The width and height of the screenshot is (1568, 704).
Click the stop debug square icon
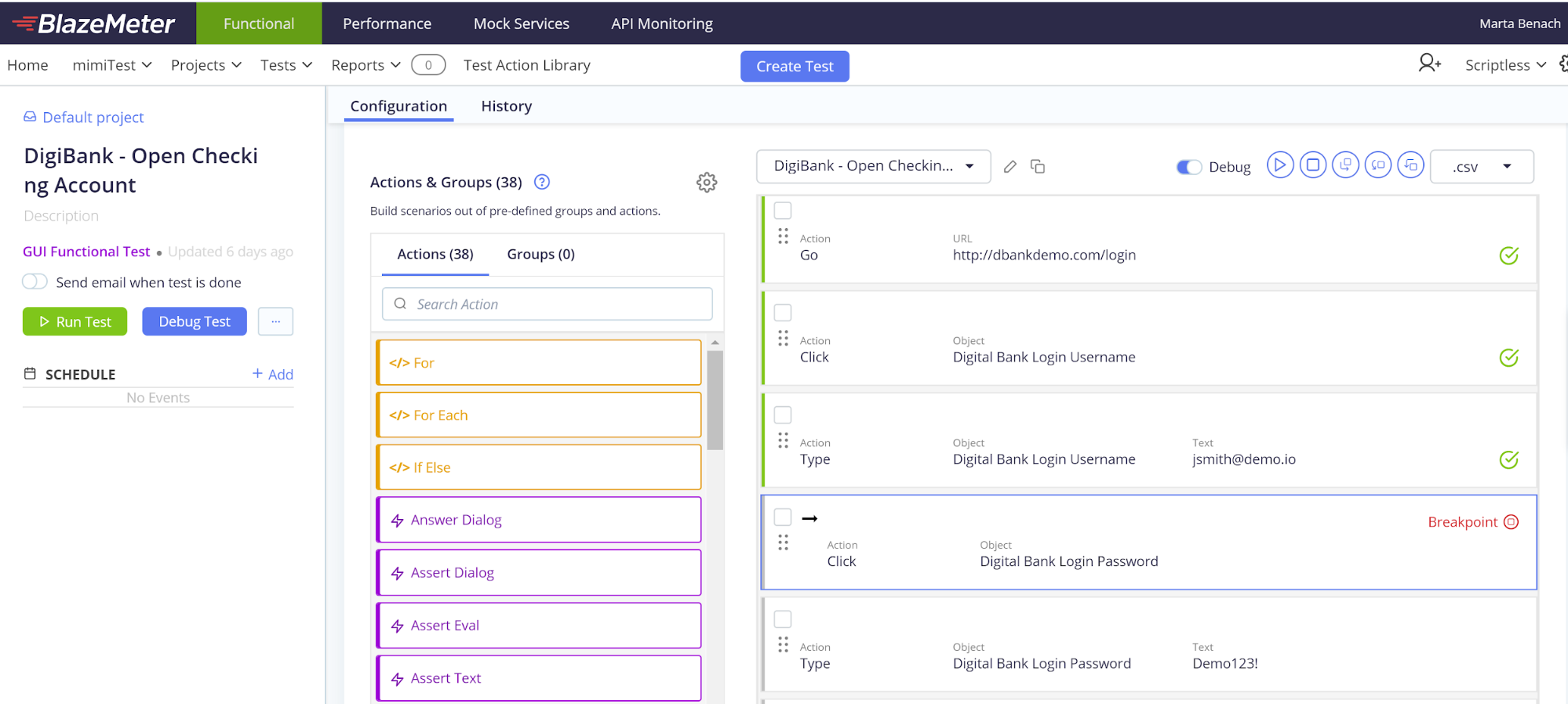tap(1312, 165)
